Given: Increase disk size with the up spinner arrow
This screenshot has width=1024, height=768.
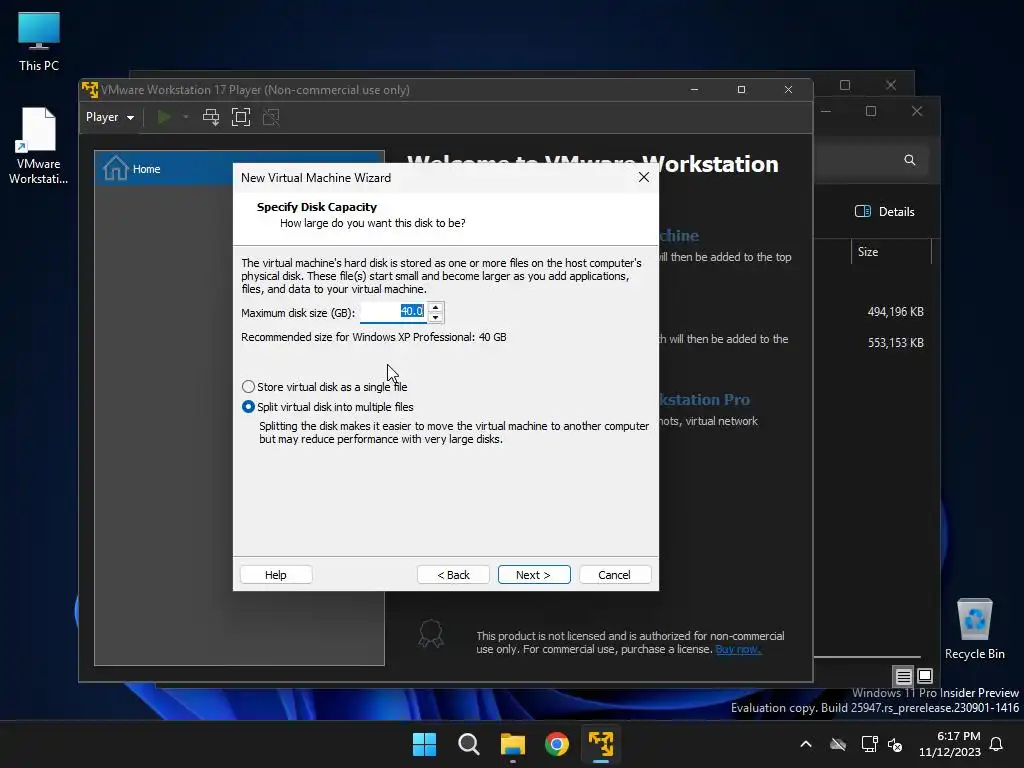Looking at the screenshot, I should tap(436, 307).
